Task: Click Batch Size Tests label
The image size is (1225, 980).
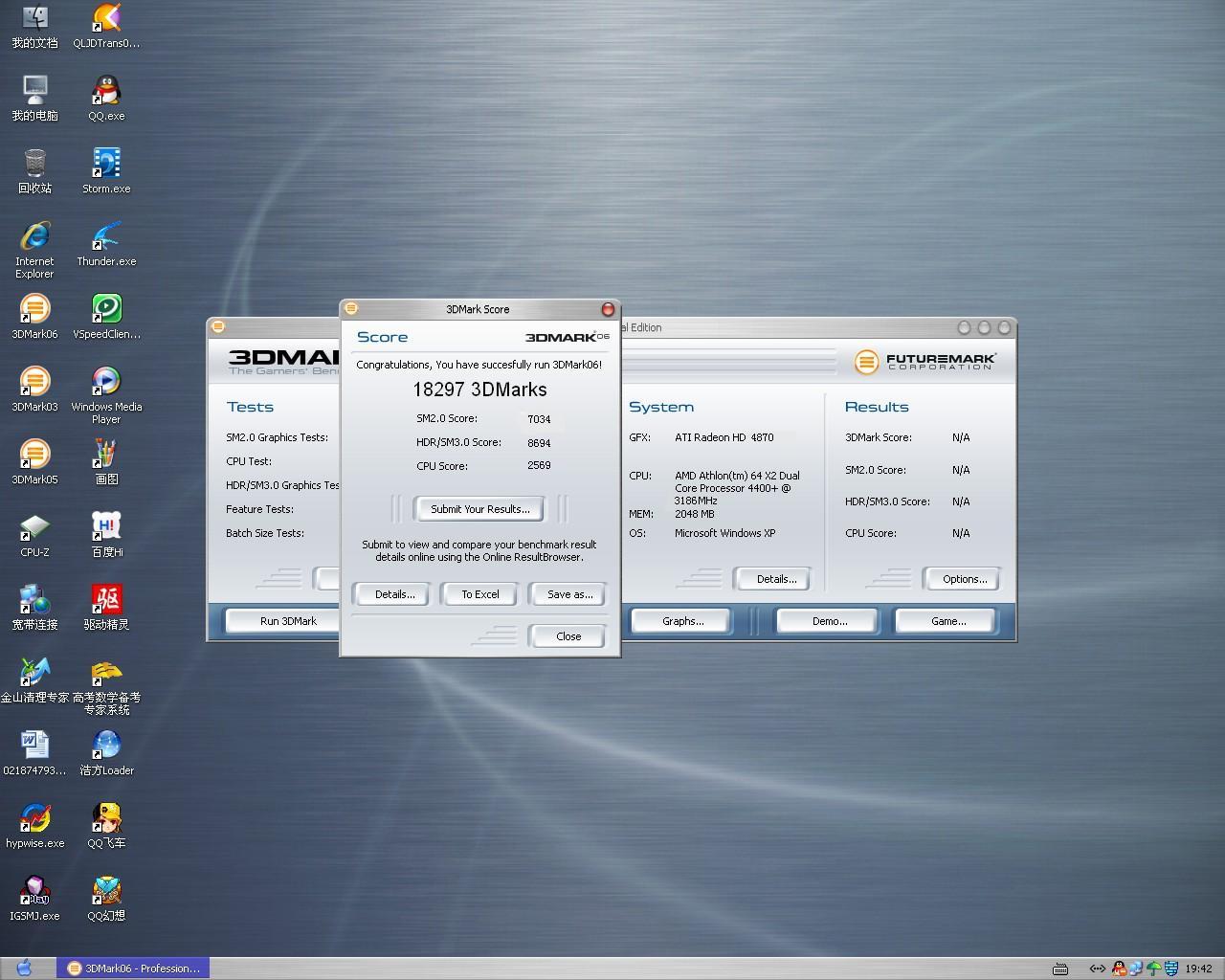Action: click(265, 533)
